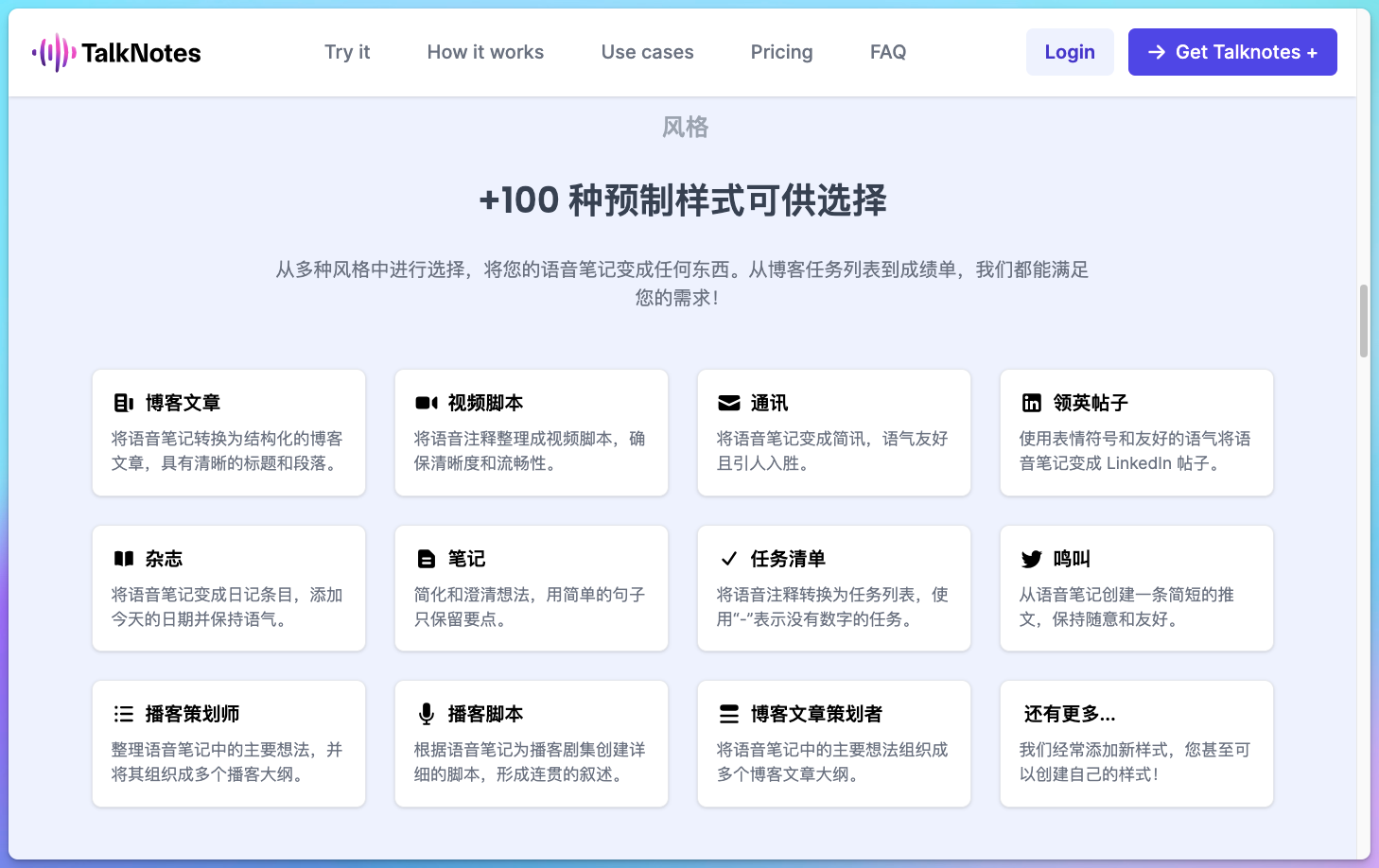The height and width of the screenshot is (868, 1379).
Task: Click the Twitter bird icon on 鸣叫 card
Action: (x=1032, y=558)
